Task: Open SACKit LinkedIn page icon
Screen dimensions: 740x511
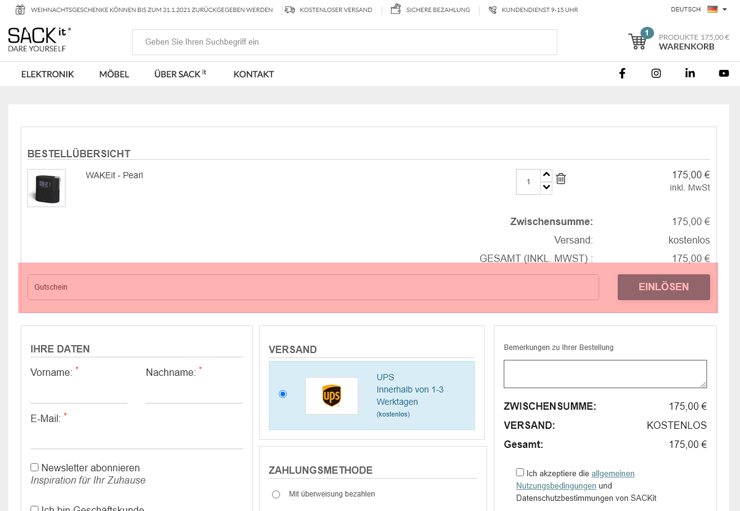Action: tap(690, 73)
